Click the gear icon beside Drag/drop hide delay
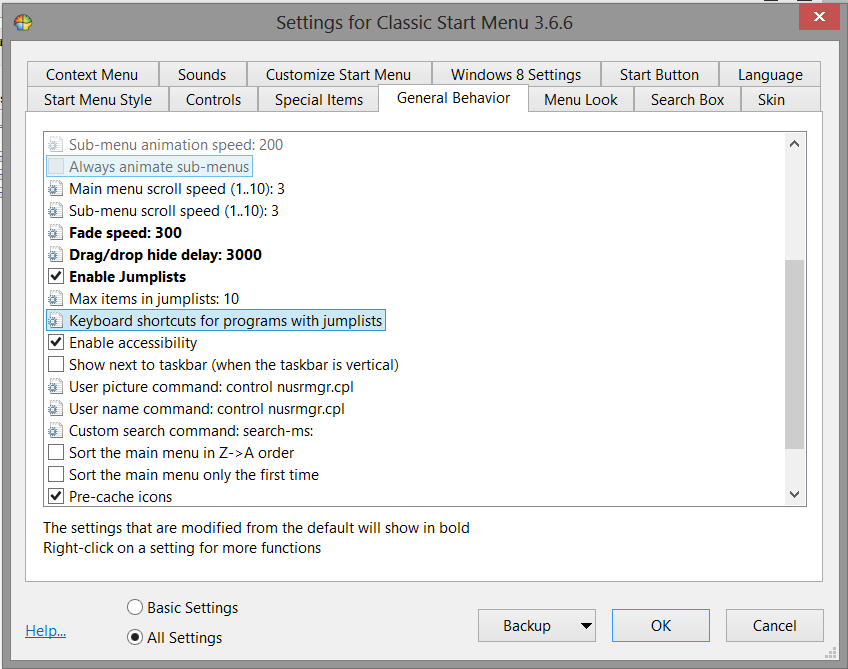The width and height of the screenshot is (848, 669). coord(56,255)
